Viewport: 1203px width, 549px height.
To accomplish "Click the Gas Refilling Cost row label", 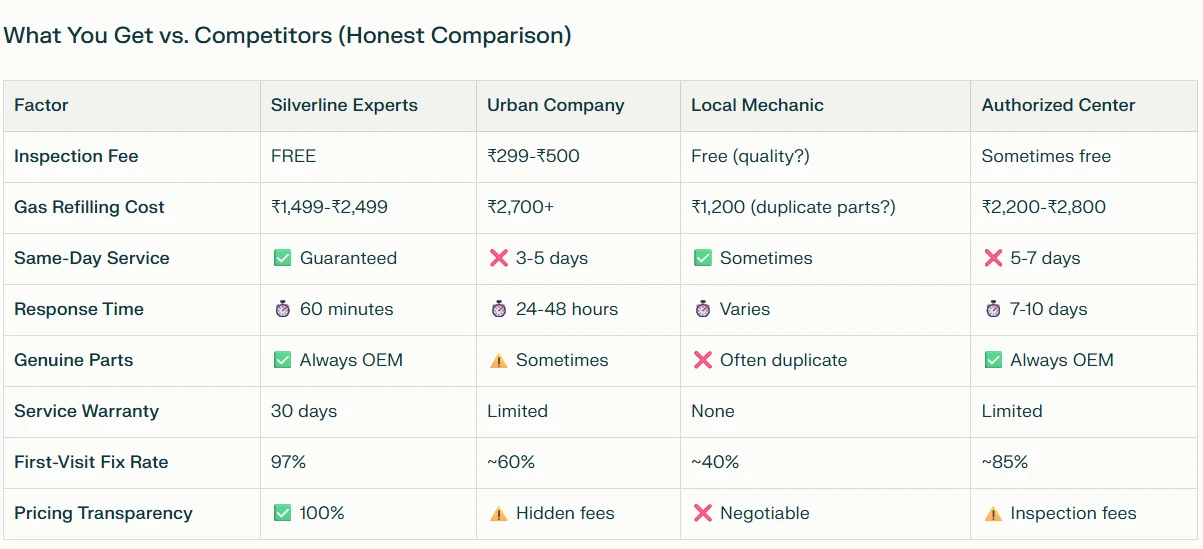I will 89,207.
